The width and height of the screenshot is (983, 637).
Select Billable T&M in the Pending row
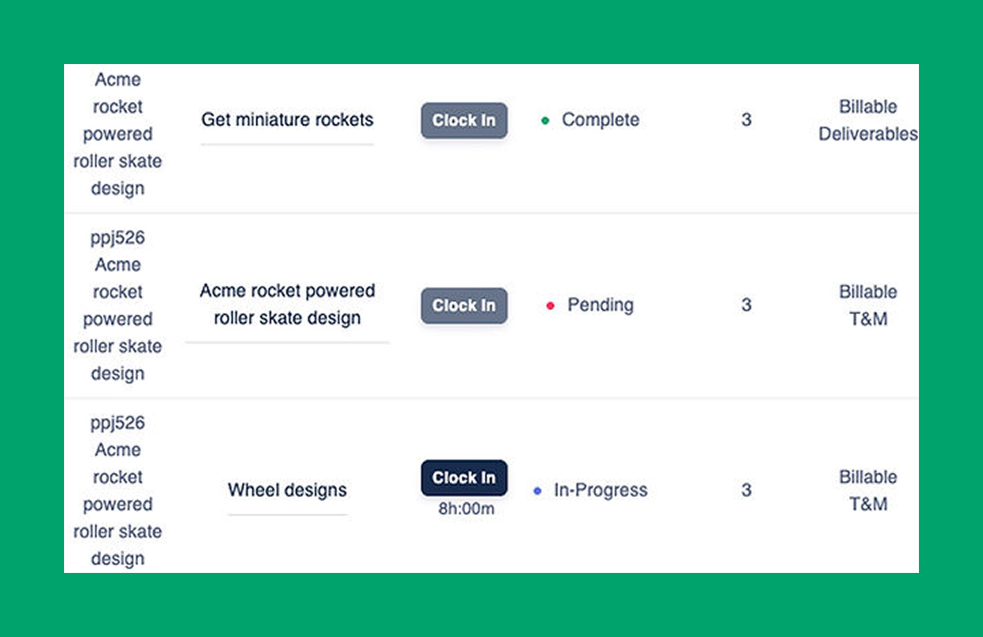coord(867,305)
